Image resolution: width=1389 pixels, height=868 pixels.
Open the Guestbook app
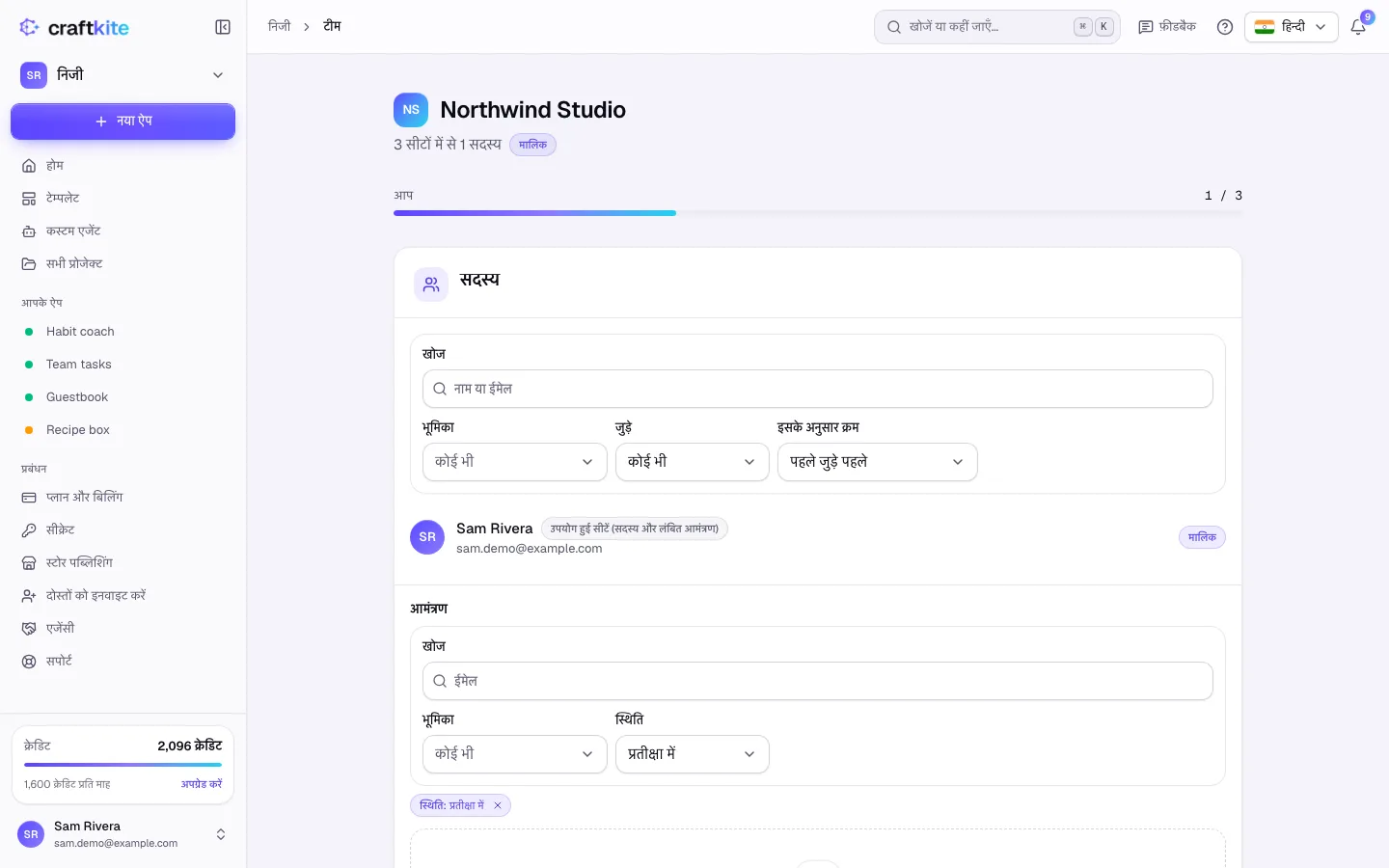tap(123, 397)
